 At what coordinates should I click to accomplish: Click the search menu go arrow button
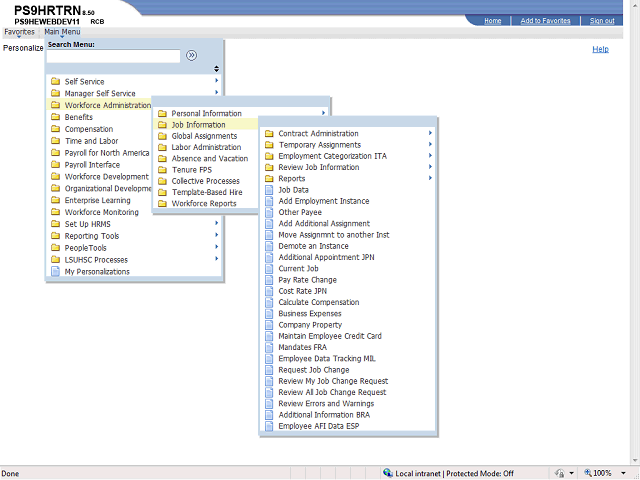click(x=191, y=56)
